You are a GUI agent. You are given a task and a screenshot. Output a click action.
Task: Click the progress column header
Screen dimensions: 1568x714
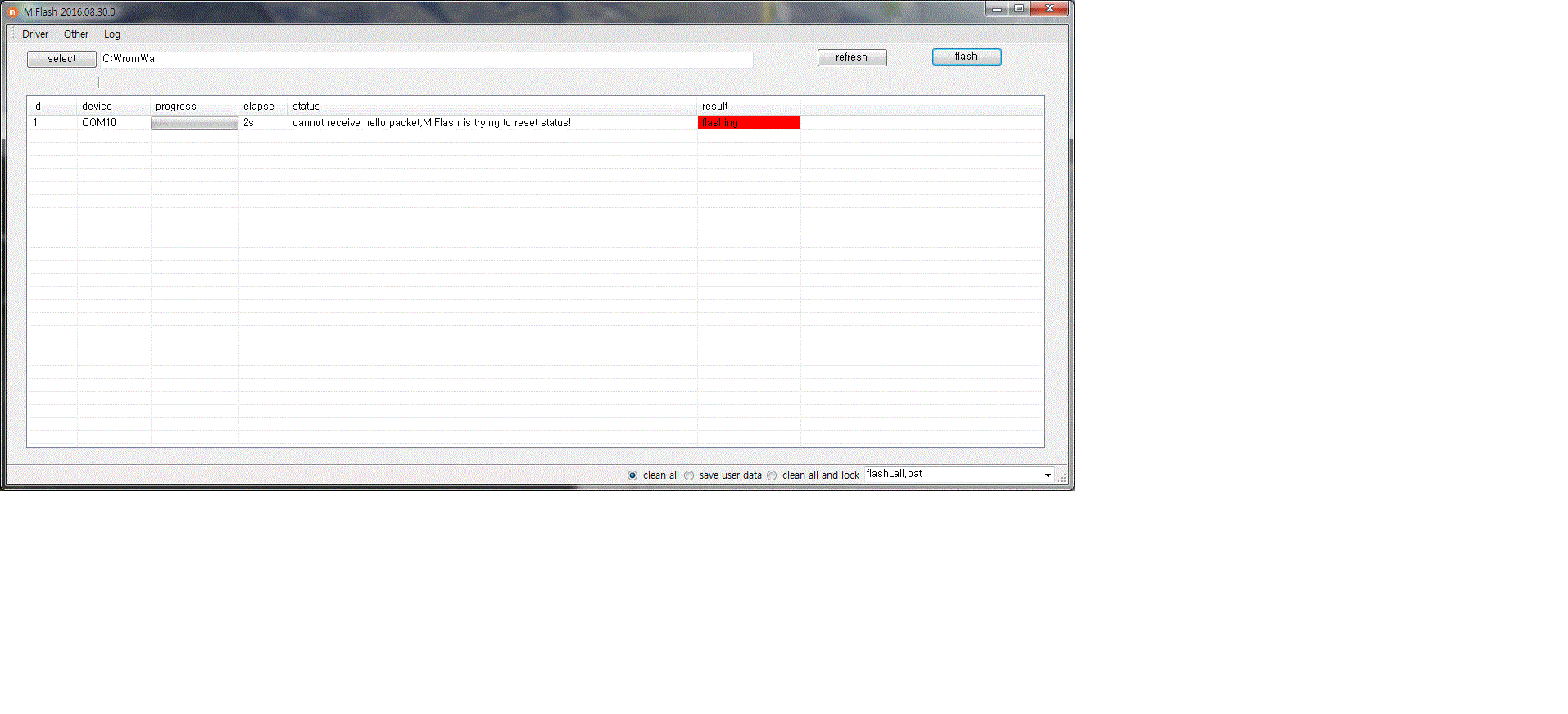coord(194,107)
